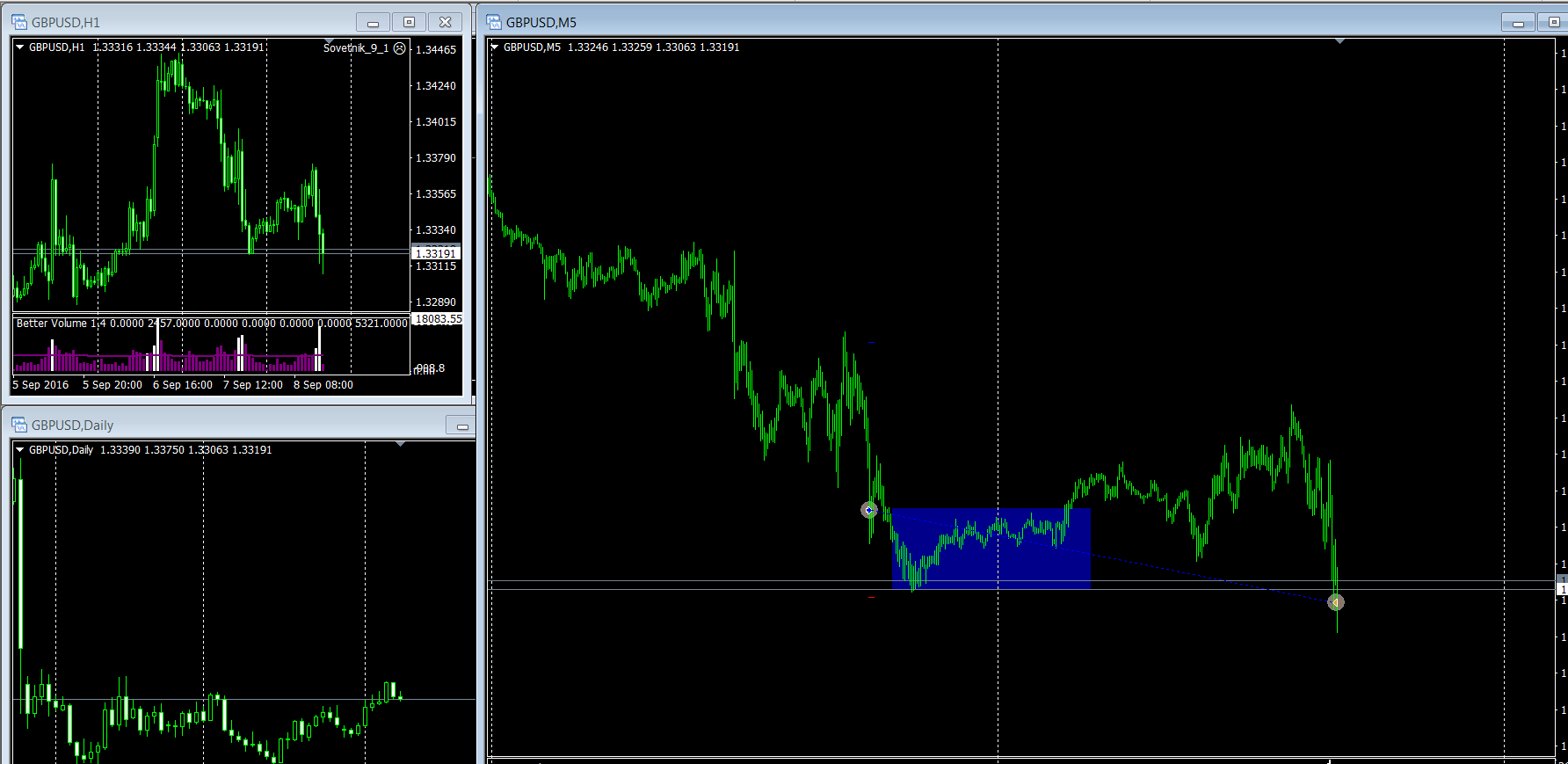This screenshot has height=764, width=1568.
Task: Click the chart shift triangle in M5 chart
Action: point(1339,41)
